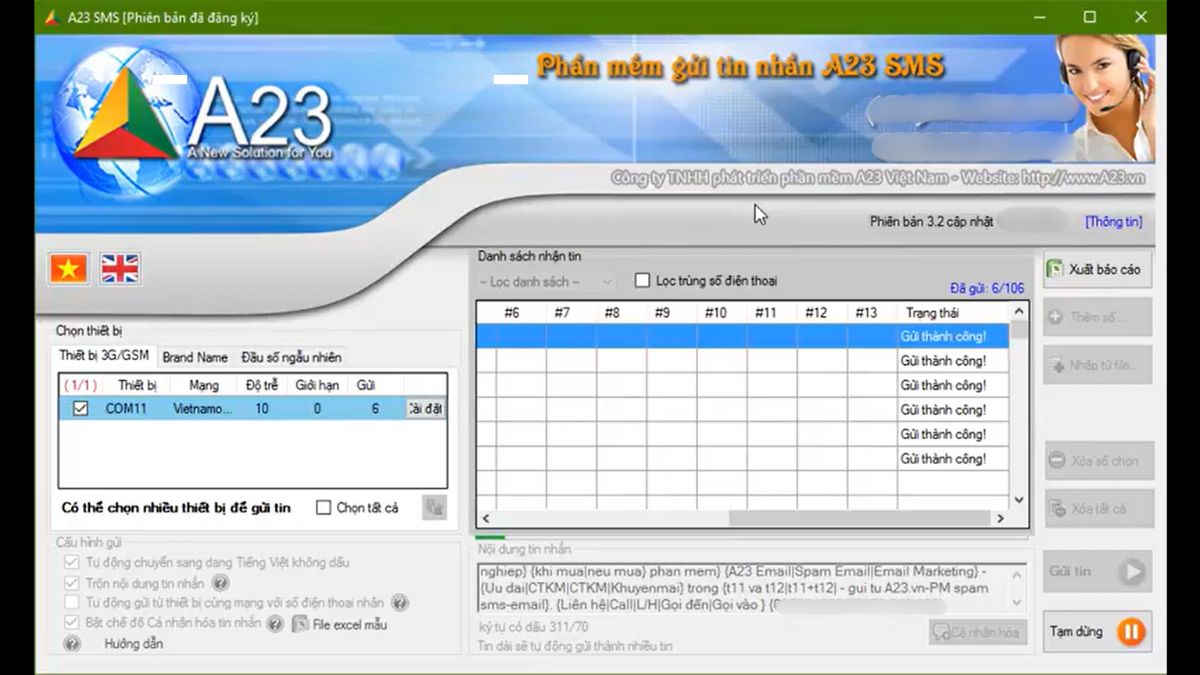1200x675 pixels.
Task: Click the Xóa tất cả button
Action: pos(1097,509)
